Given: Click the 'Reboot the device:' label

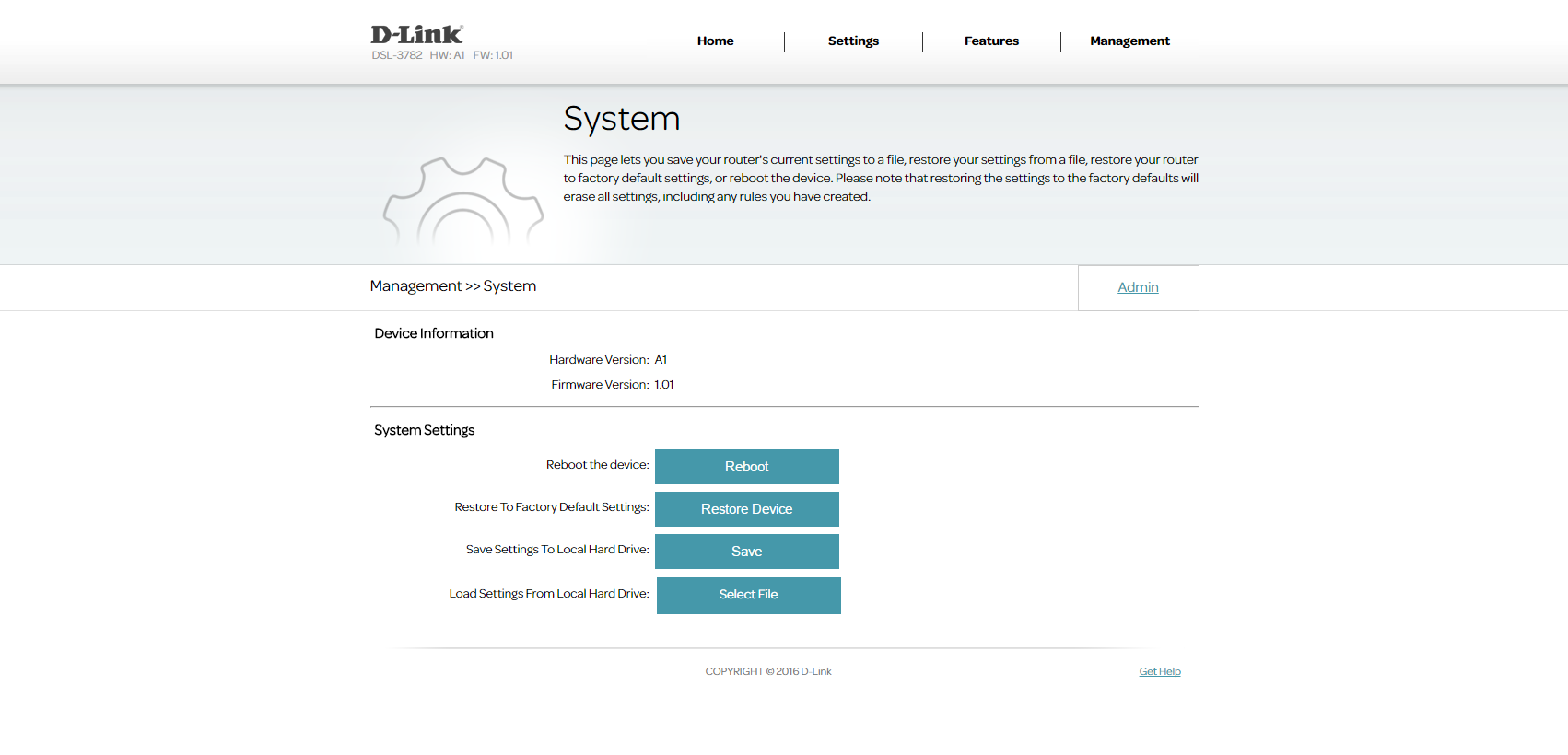Looking at the screenshot, I should (x=598, y=465).
